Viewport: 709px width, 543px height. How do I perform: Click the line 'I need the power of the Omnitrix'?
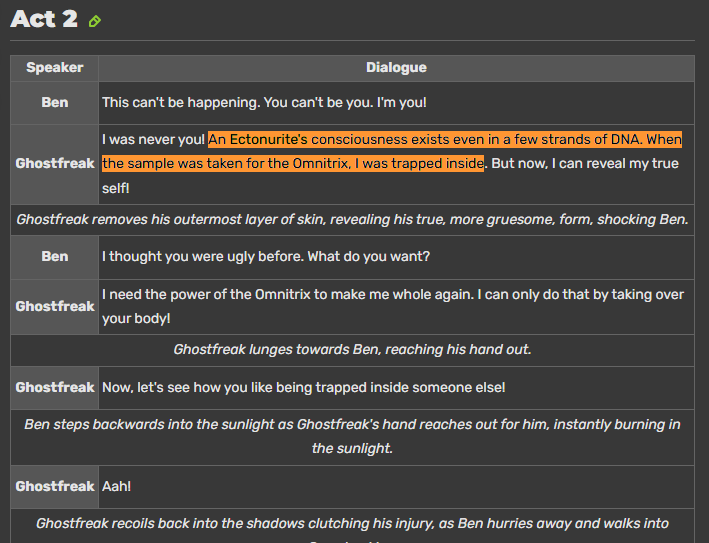(392, 307)
